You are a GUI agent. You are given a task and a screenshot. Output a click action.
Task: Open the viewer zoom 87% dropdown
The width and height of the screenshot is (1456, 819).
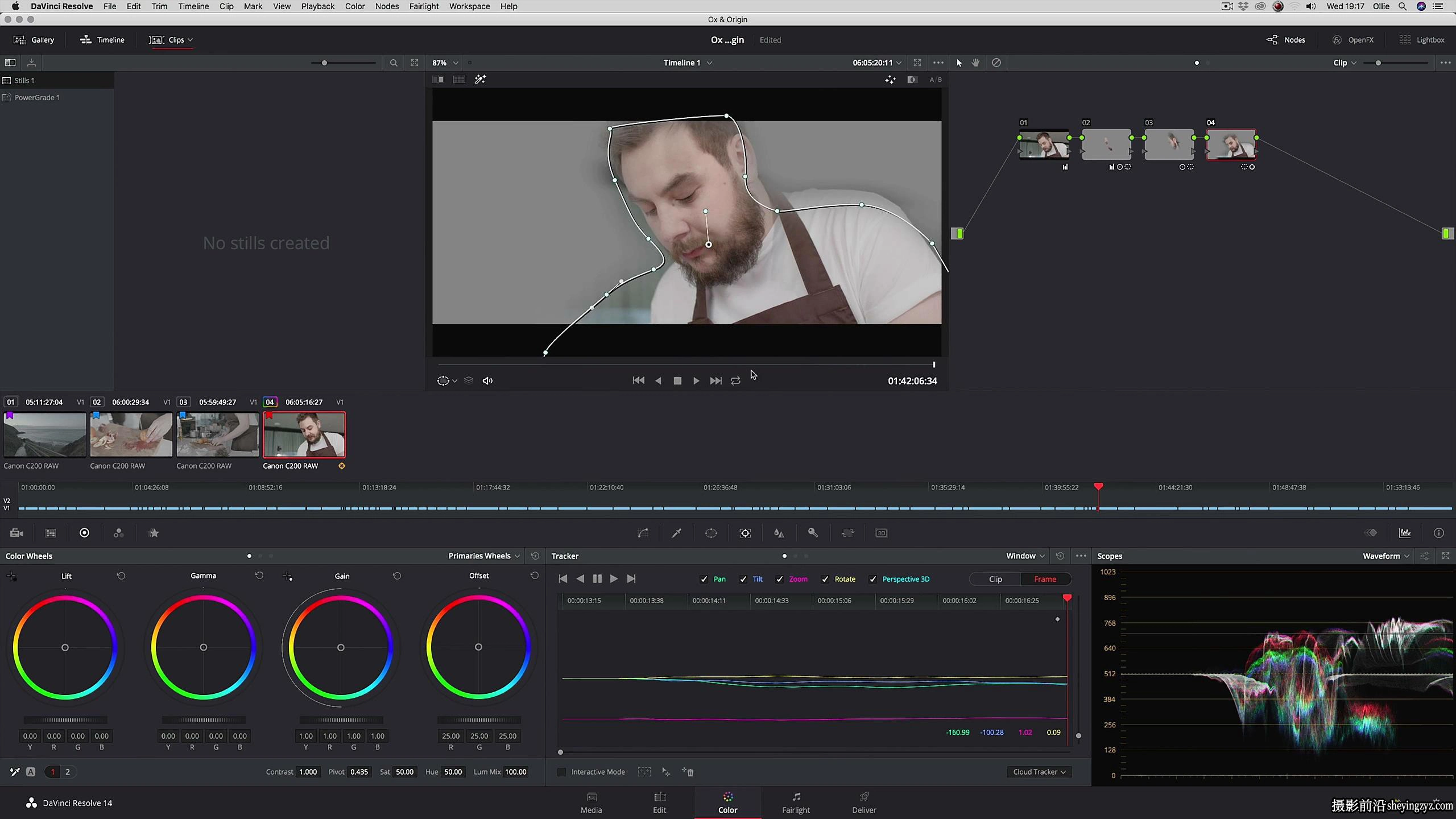point(445,63)
